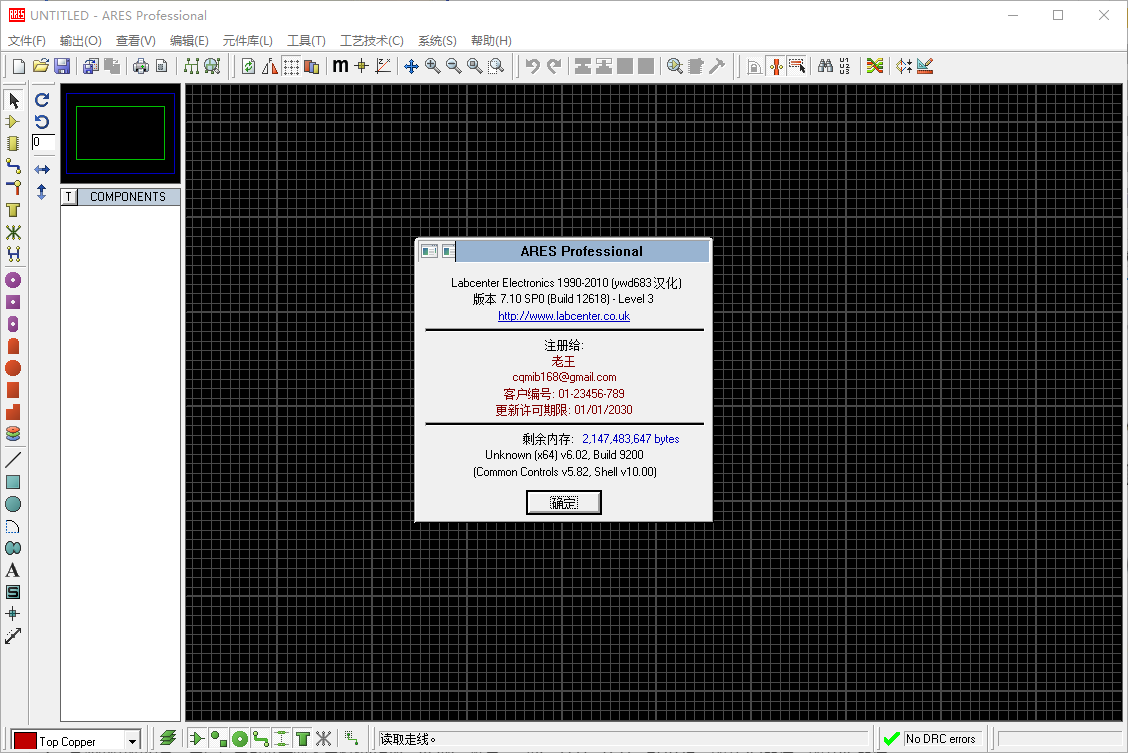This screenshot has width=1128, height=753.
Task: Click the Zoom In magnifier icon
Action: [432, 66]
